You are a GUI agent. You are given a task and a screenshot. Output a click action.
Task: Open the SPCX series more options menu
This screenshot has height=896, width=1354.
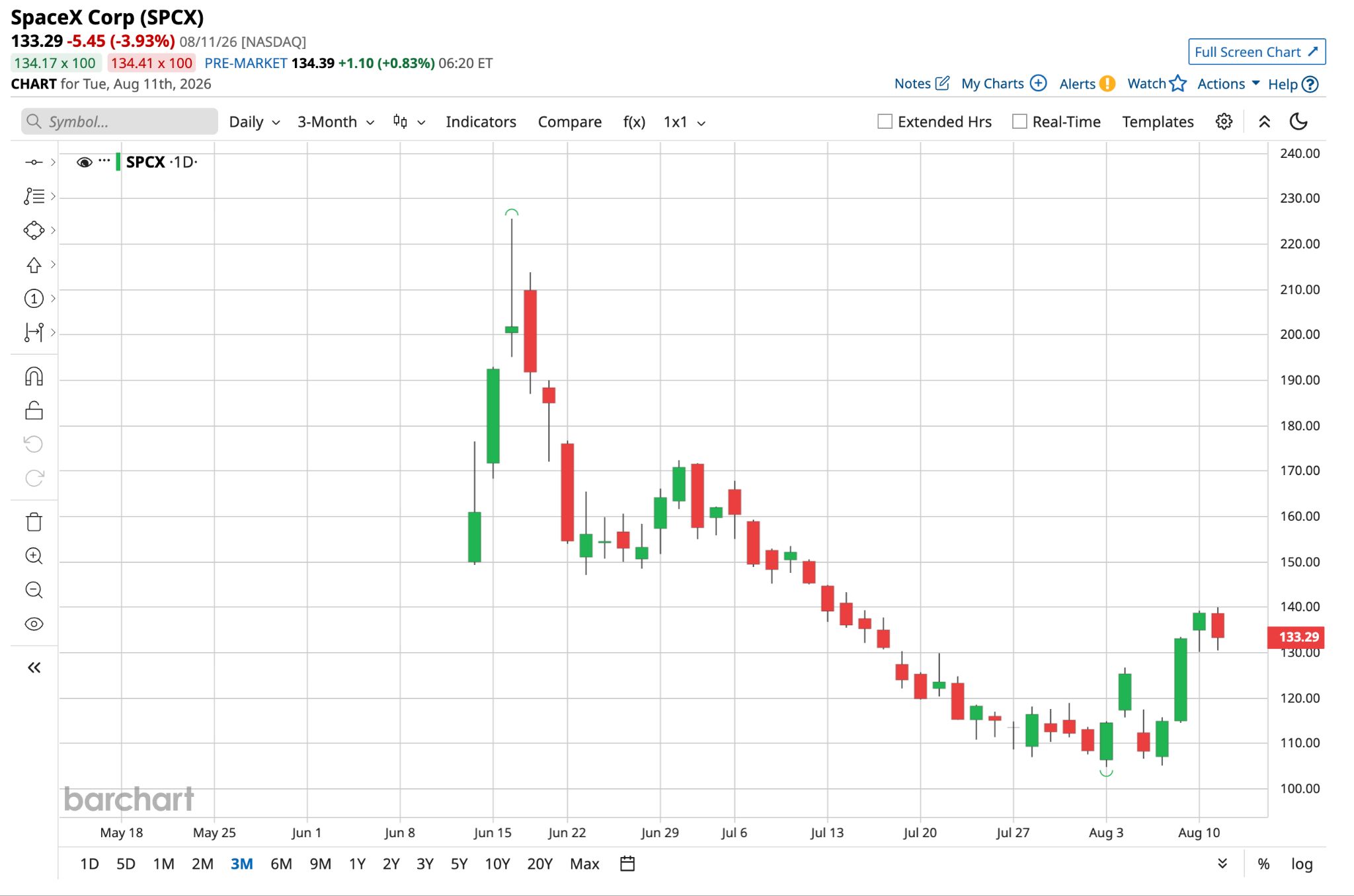(104, 161)
